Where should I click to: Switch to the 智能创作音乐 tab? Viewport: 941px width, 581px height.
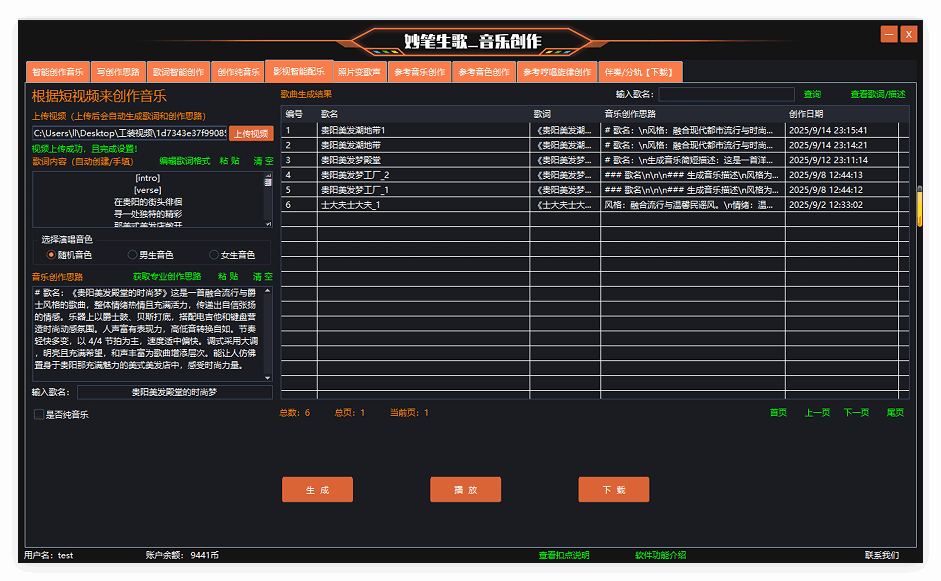point(58,72)
